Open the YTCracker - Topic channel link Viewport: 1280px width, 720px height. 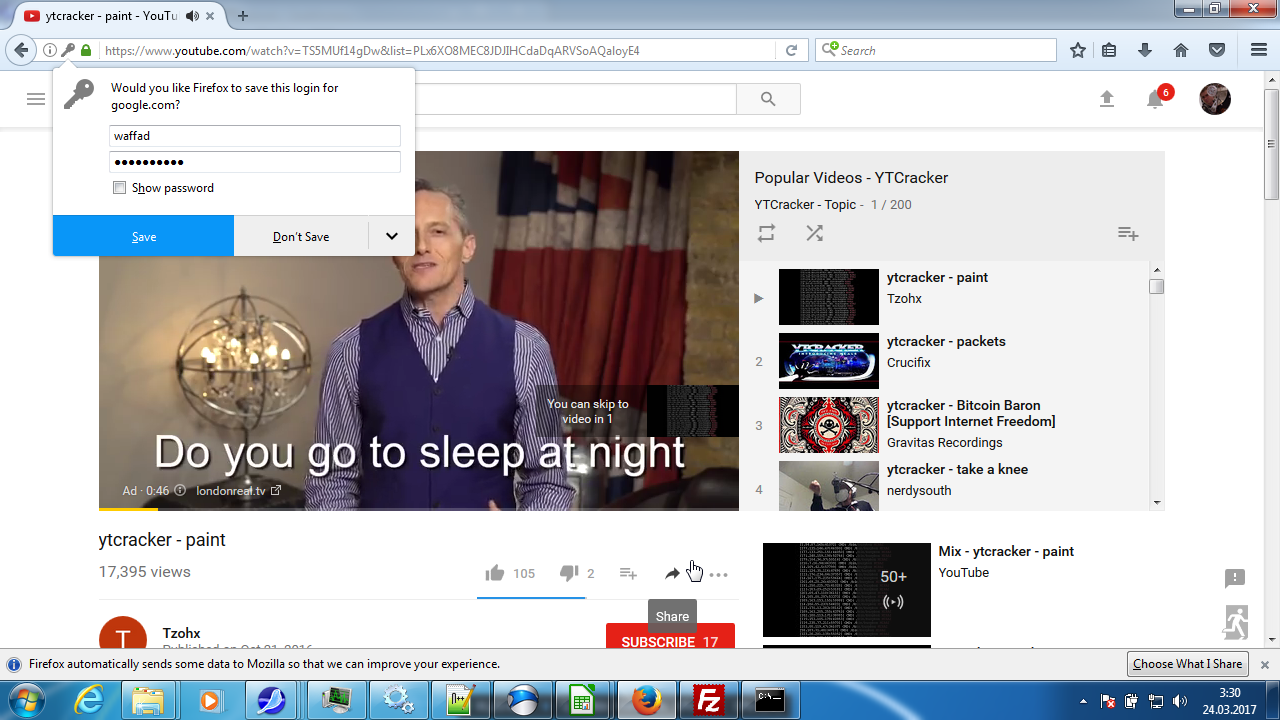point(805,205)
